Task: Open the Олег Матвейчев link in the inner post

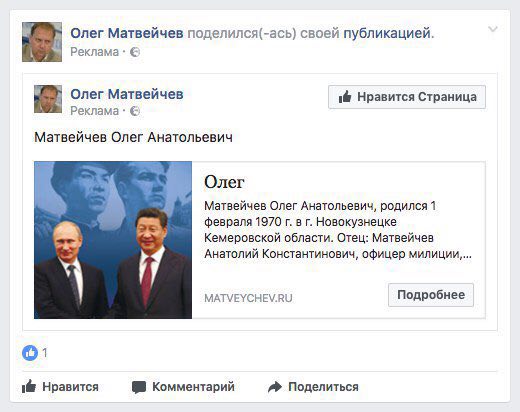Action: click(x=127, y=94)
